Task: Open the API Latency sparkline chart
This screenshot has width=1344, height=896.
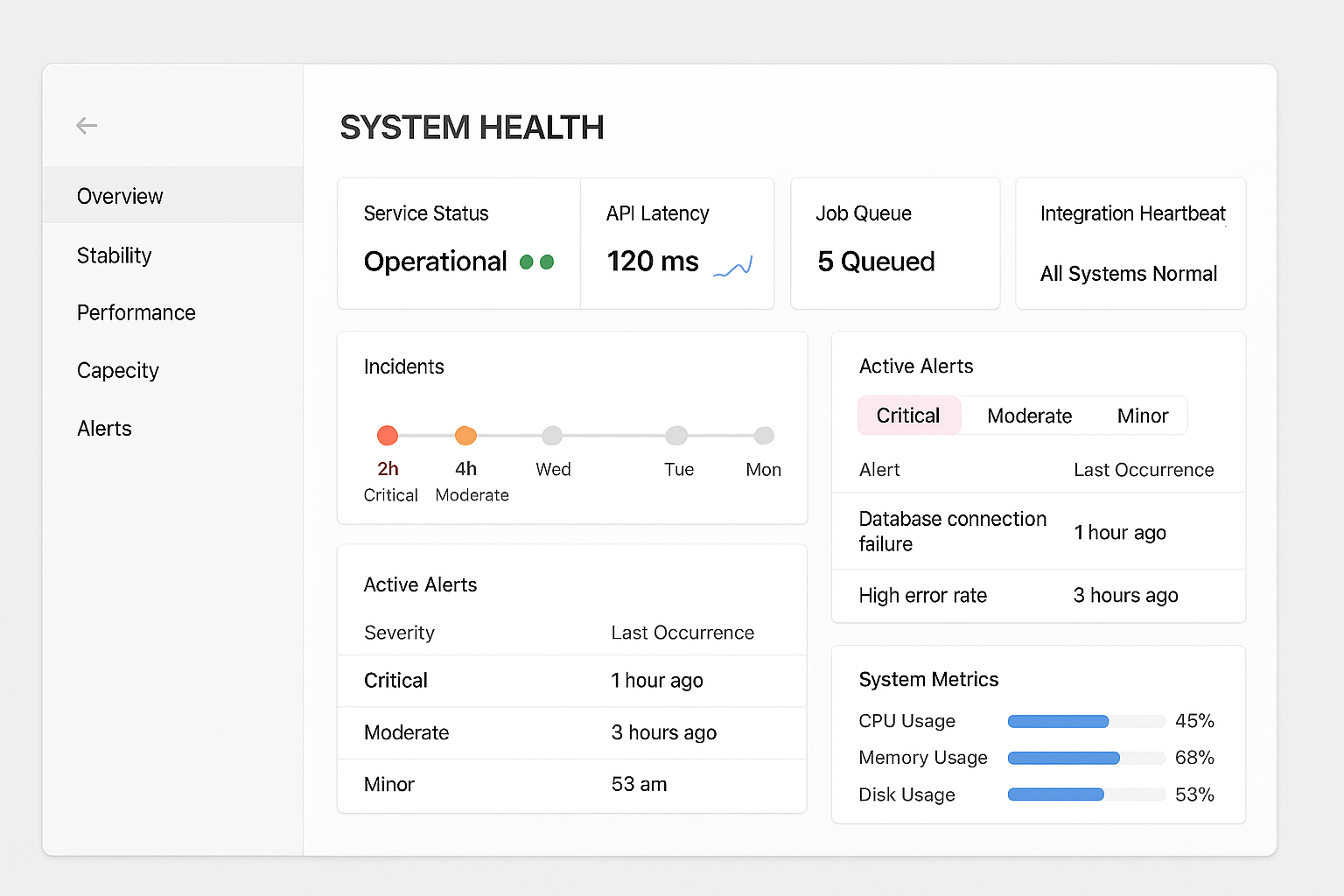Action: (732, 267)
